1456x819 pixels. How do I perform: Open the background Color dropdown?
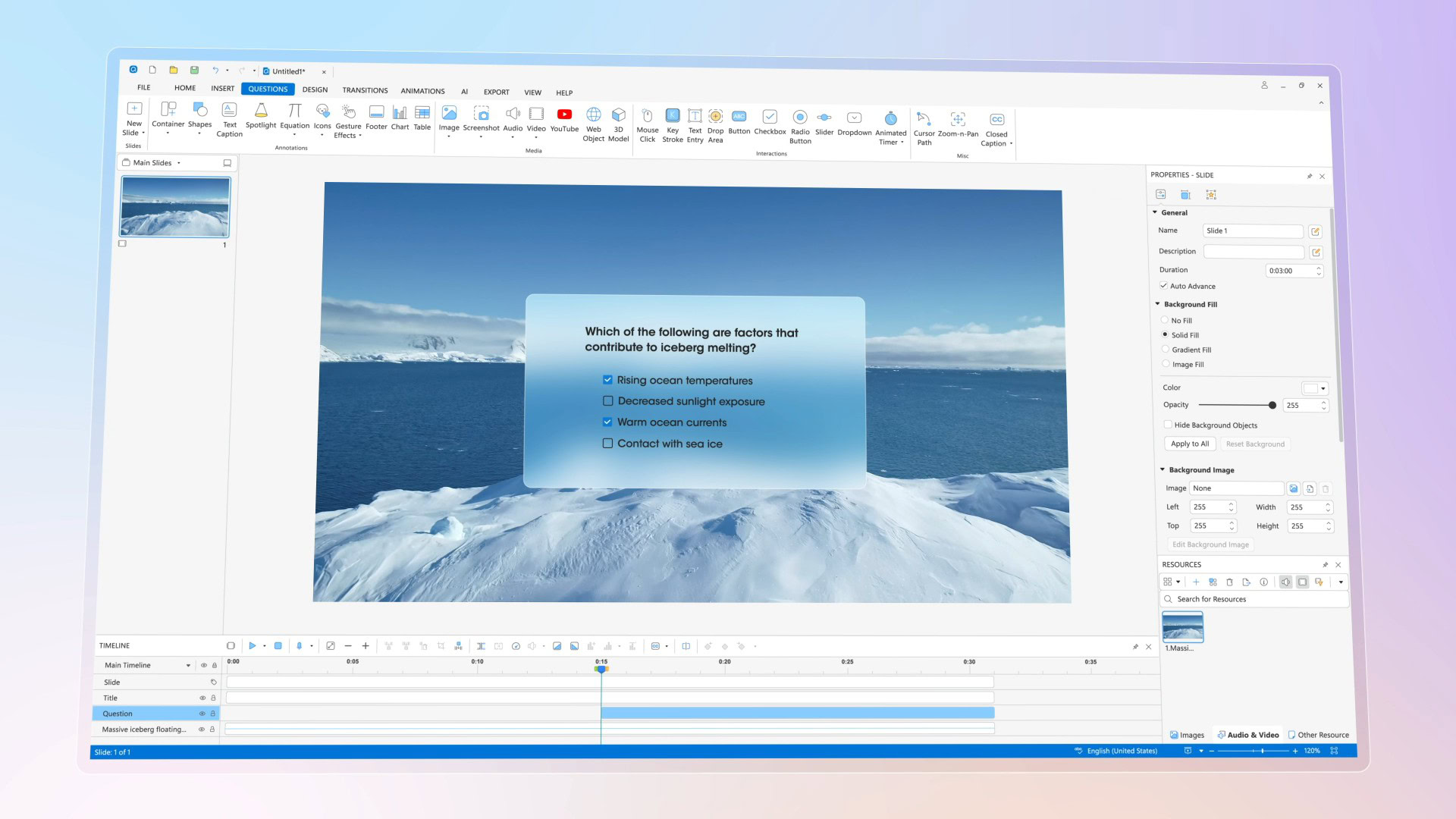[1323, 388]
